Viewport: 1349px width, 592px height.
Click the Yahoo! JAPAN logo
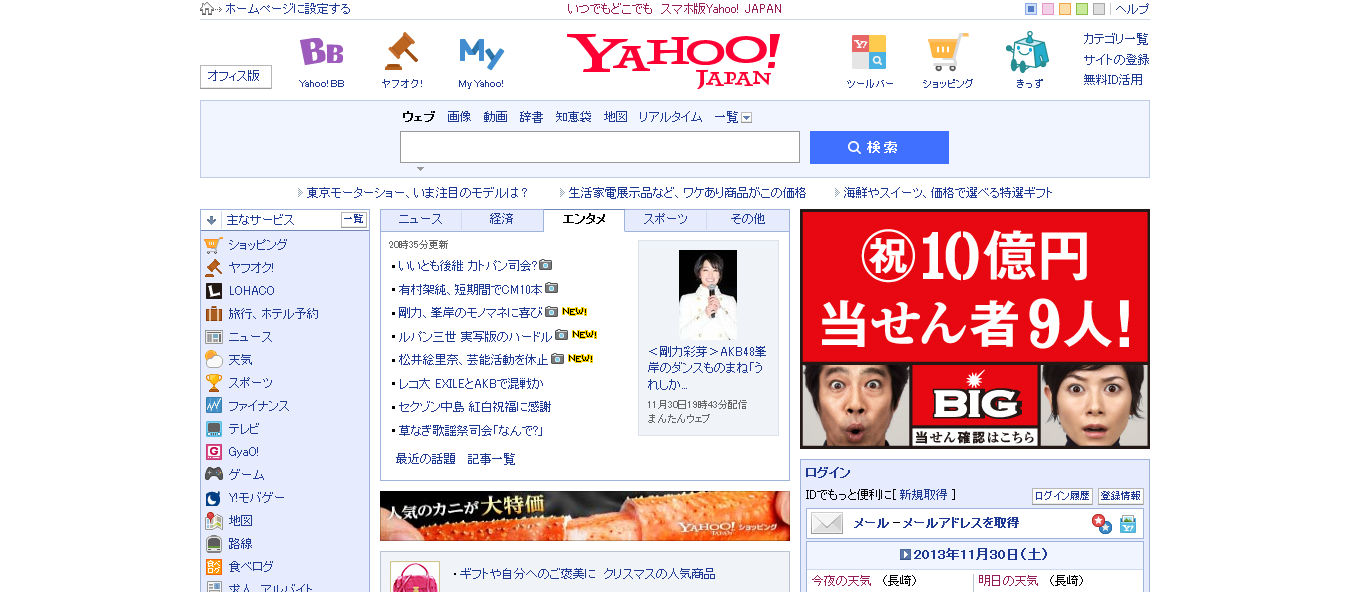coord(673,59)
